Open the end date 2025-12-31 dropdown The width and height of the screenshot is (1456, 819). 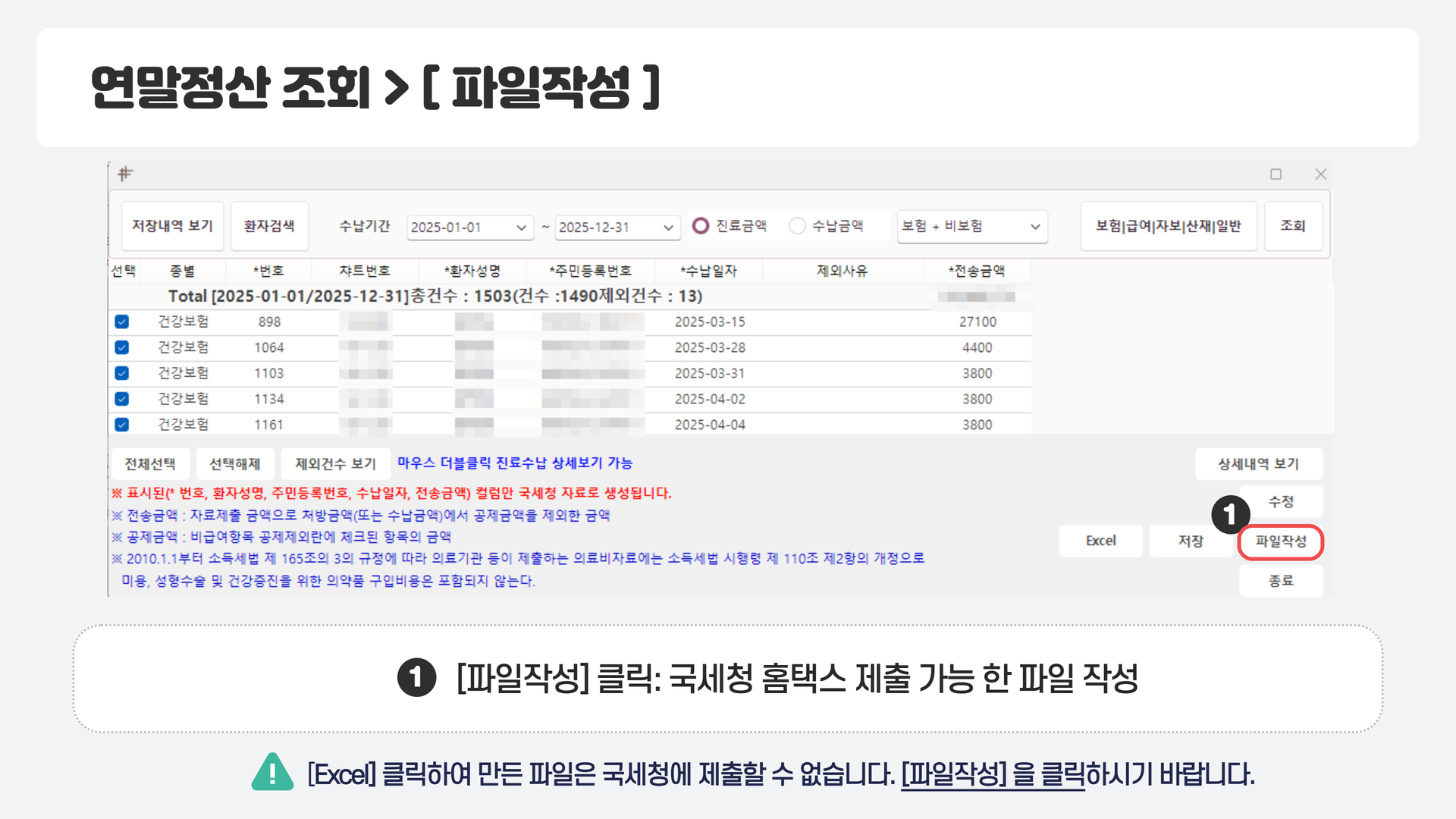coord(668,227)
